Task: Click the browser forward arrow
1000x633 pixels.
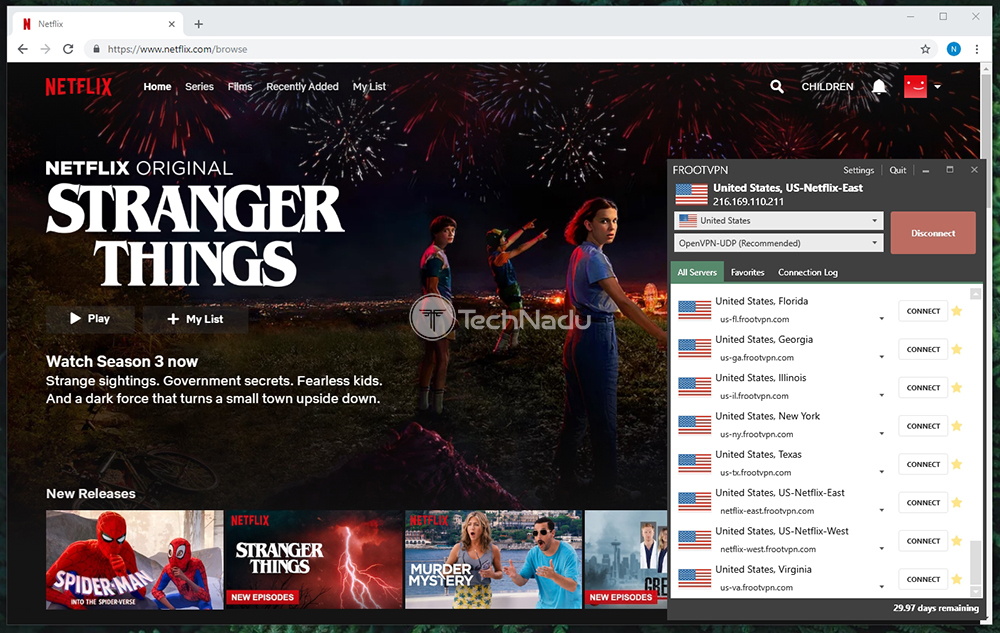Action: [45, 49]
